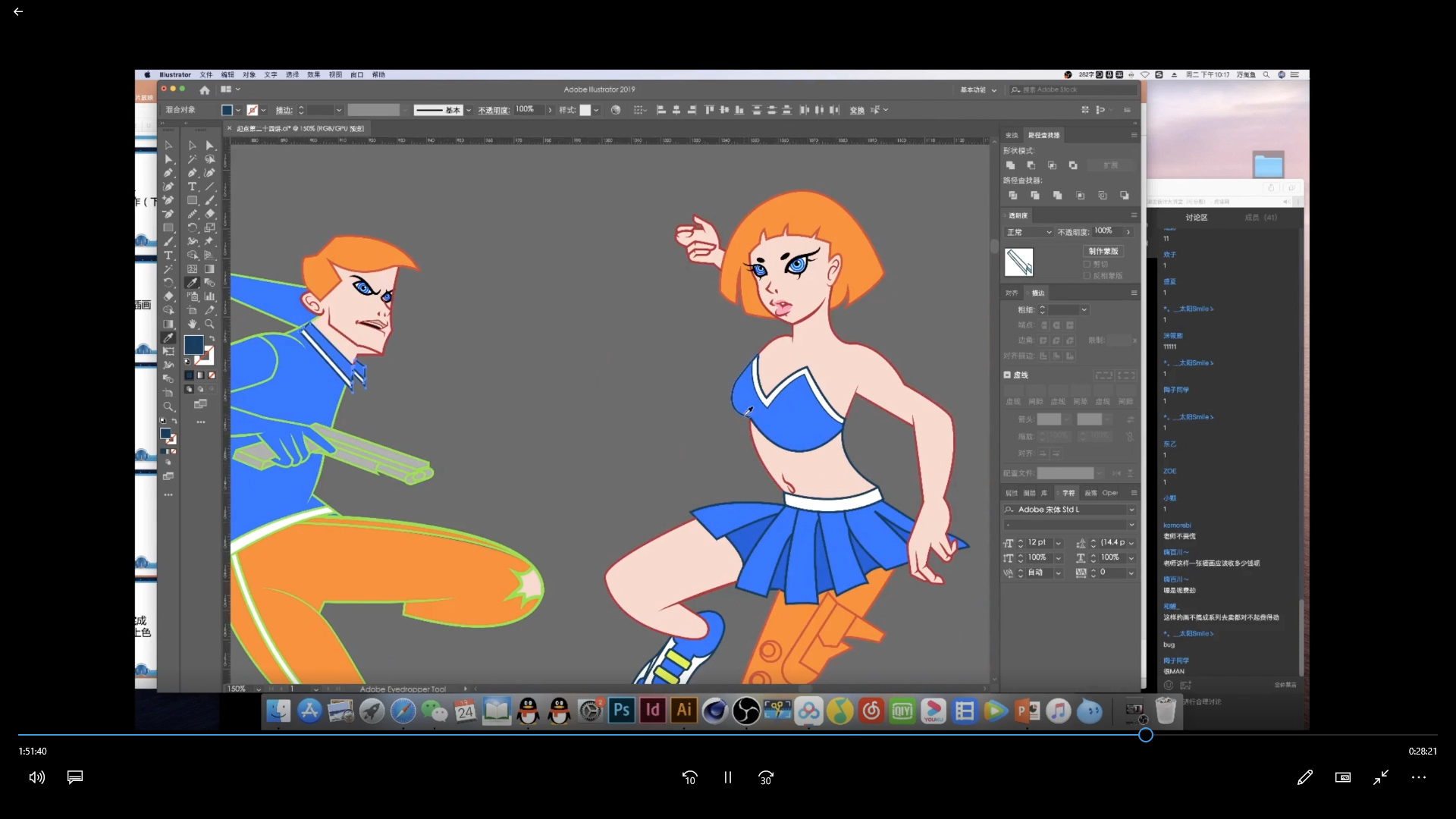
Task: Click the opacity mask thumbnail
Action: point(1019,262)
